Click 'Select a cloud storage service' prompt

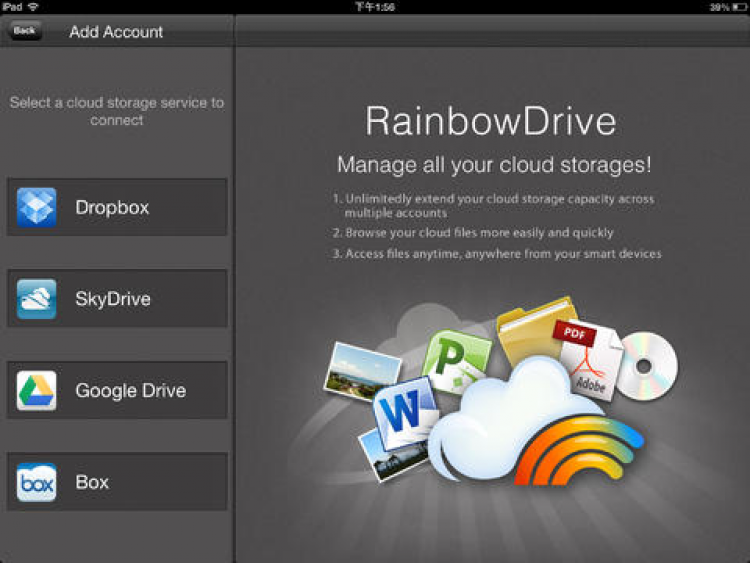click(x=117, y=111)
